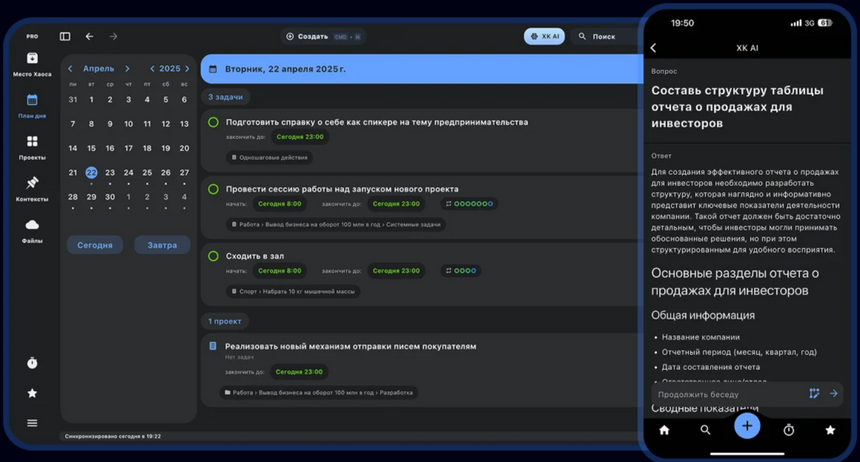Image resolution: width=860 pixels, height=462 pixels.
Task: Open the XK AI assistant
Action: pos(544,37)
